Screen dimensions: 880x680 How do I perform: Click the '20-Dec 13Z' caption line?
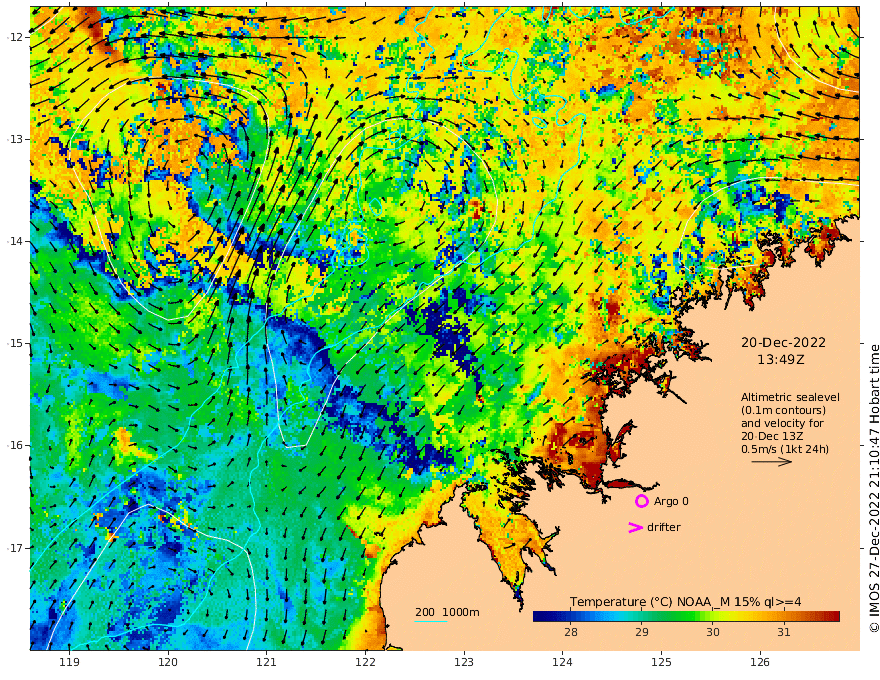tap(772, 436)
